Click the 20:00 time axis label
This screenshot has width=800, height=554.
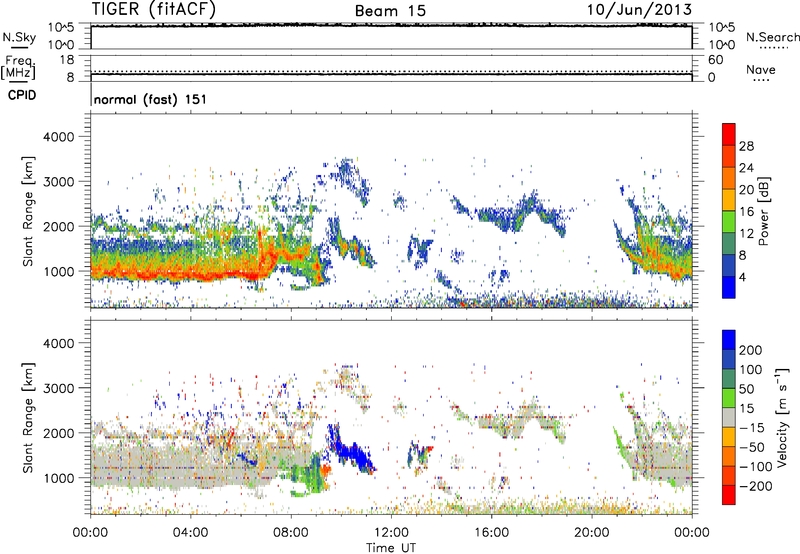591,533
